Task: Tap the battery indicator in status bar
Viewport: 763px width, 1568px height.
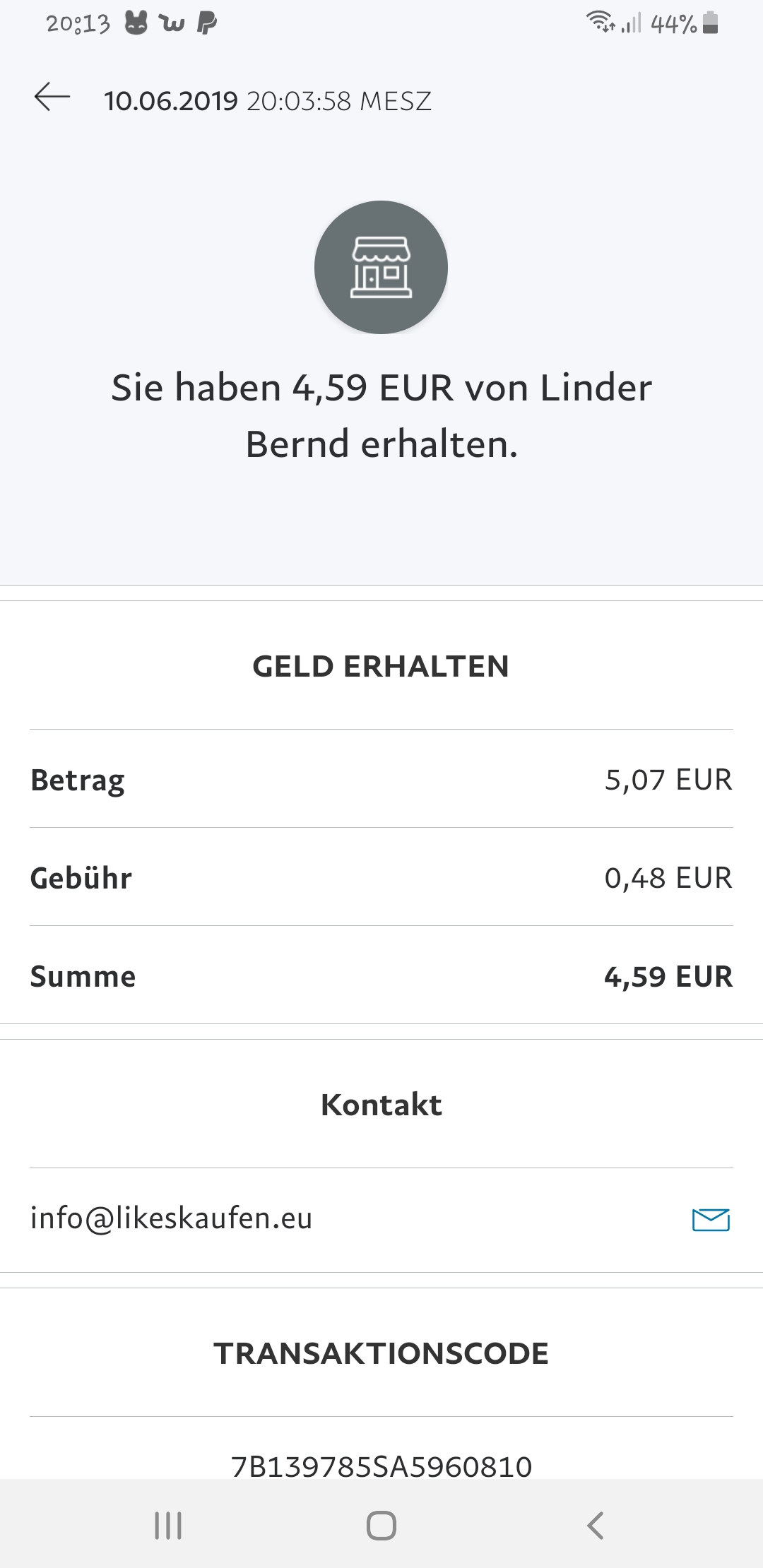Action: pyautogui.click(x=711, y=23)
